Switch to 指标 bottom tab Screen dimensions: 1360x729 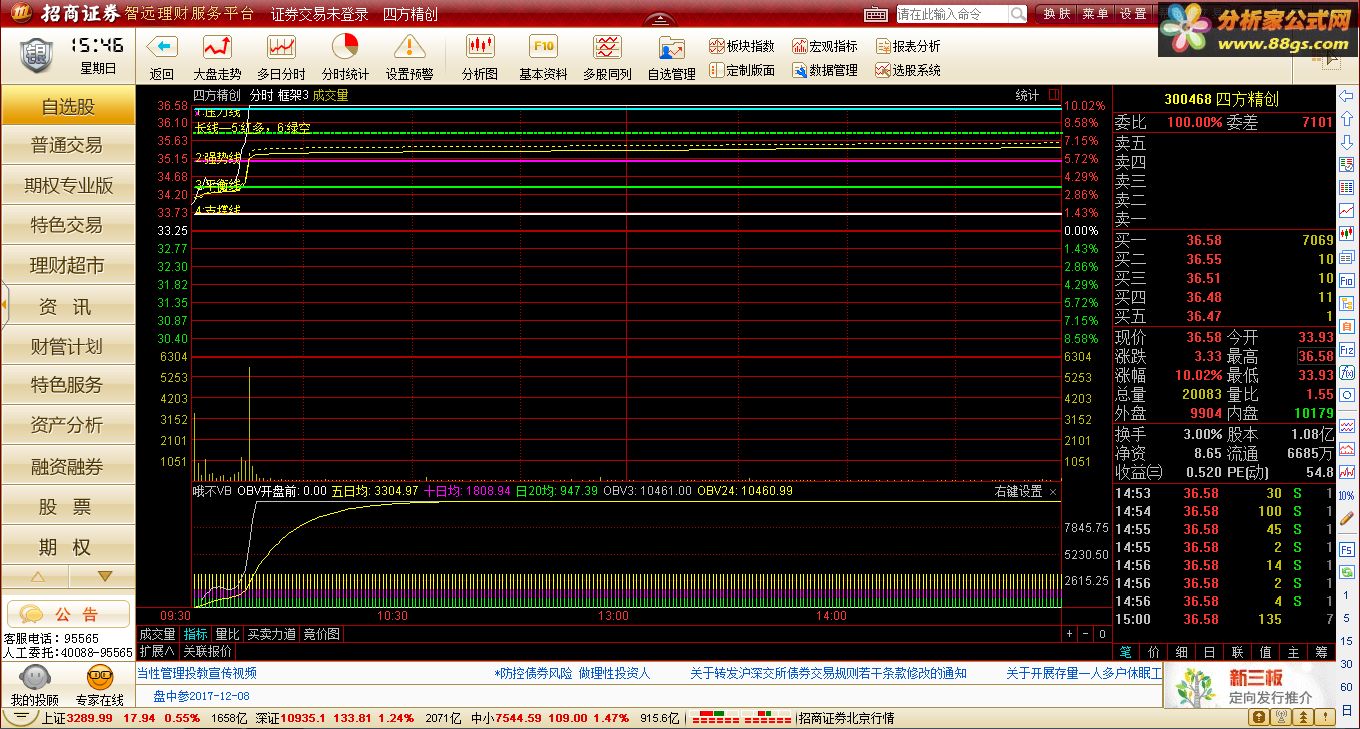(196, 634)
